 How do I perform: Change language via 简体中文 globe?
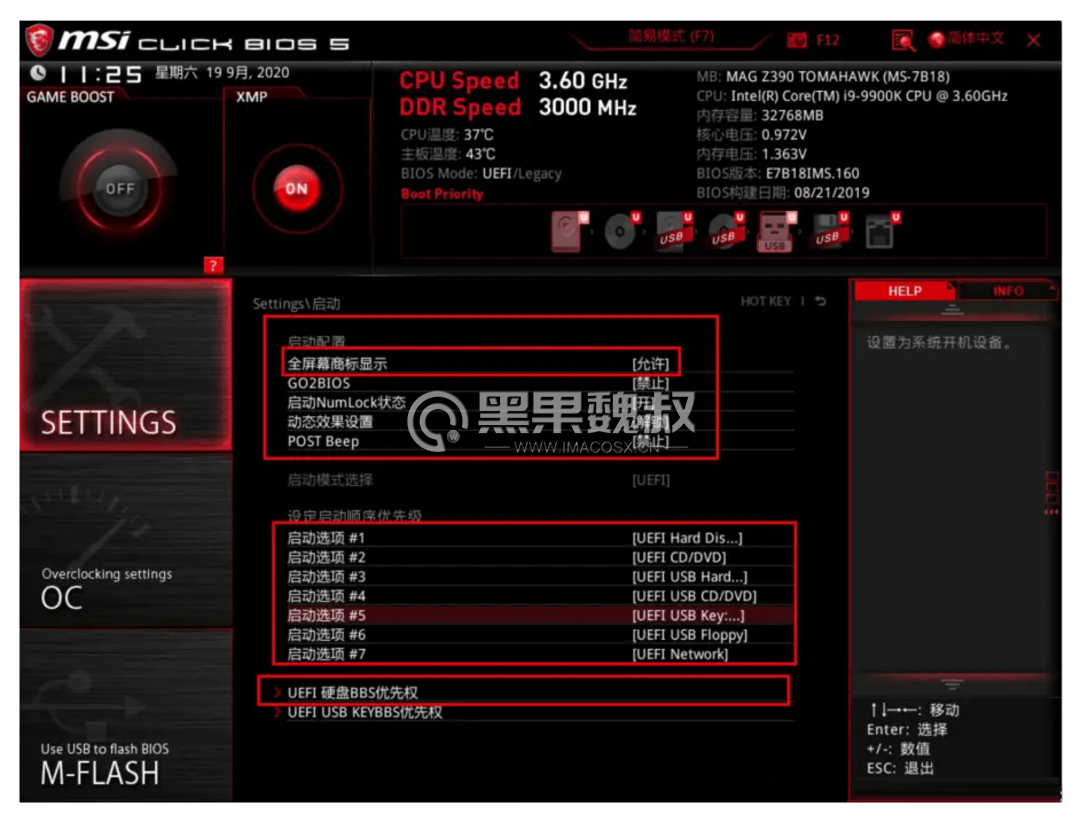[x=966, y=39]
